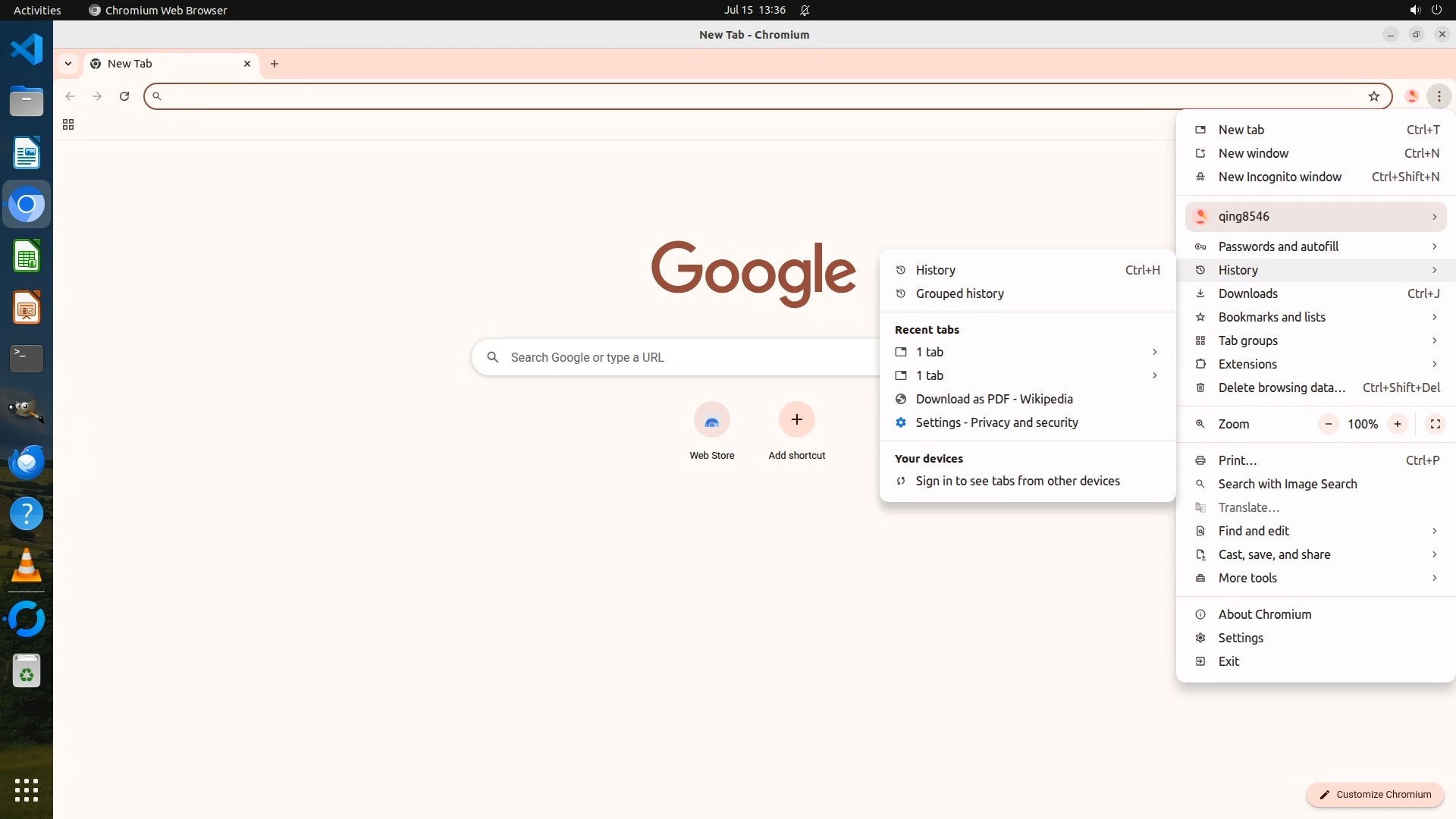Click the Google search box
The width and height of the screenshot is (1456, 819).
[x=675, y=357]
